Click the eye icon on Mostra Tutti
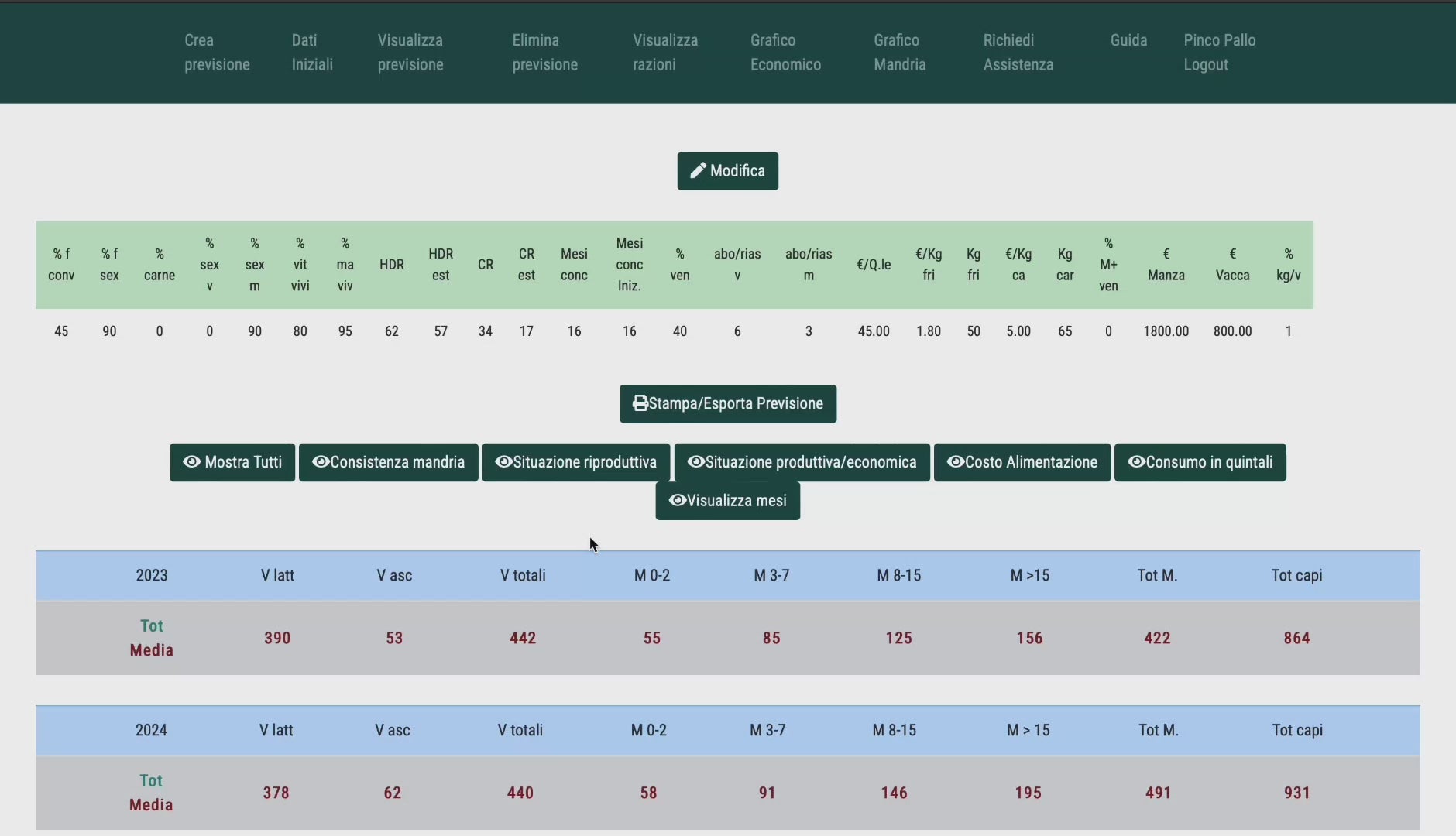1456x836 pixels. 191,462
